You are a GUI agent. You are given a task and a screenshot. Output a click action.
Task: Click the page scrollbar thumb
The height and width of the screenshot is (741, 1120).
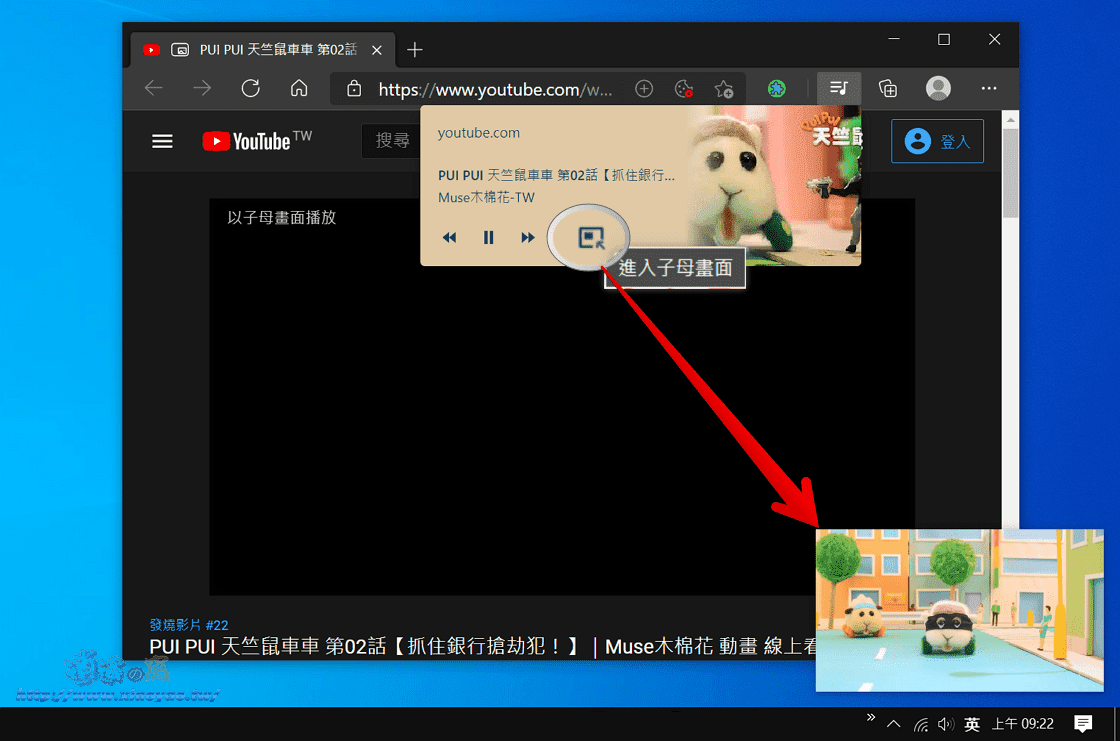click(x=1010, y=173)
